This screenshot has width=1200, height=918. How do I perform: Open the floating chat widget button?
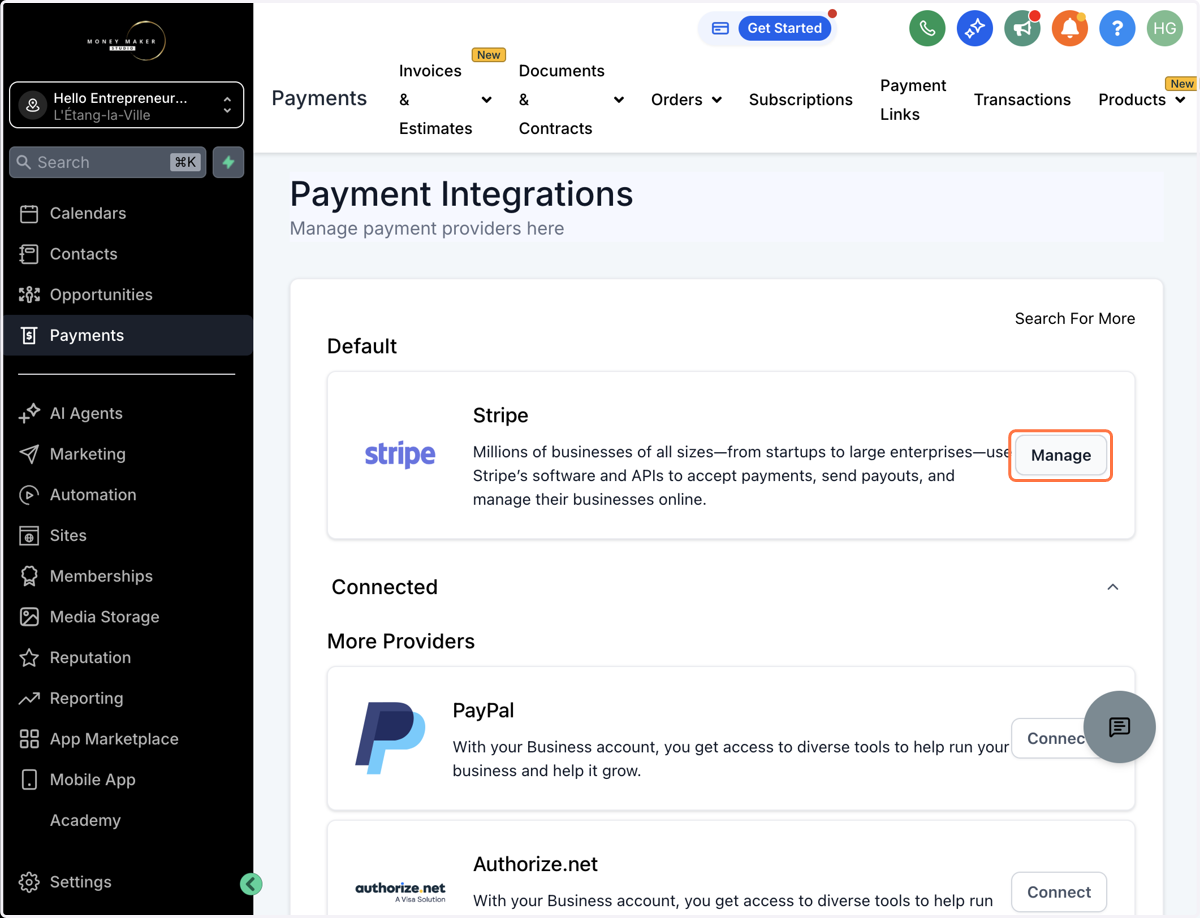coord(1119,727)
